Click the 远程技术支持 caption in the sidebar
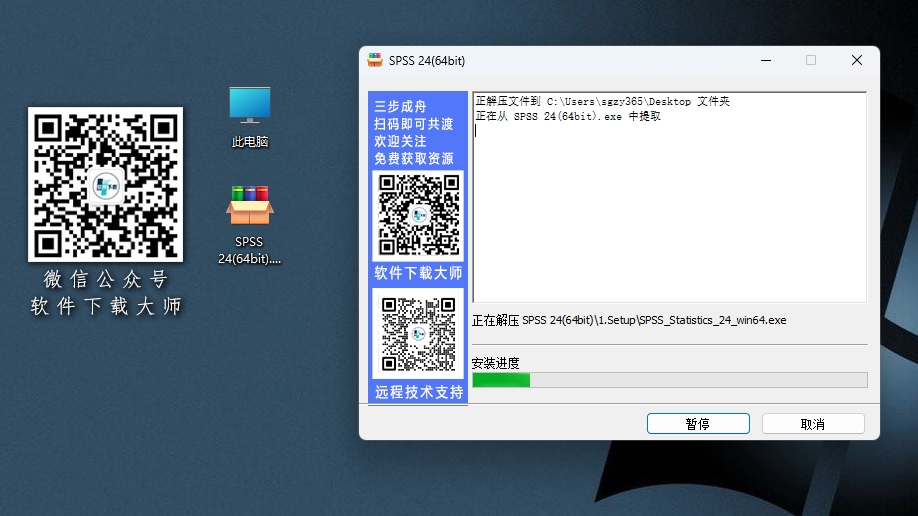Image resolution: width=918 pixels, height=516 pixels. click(x=419, y=392)
